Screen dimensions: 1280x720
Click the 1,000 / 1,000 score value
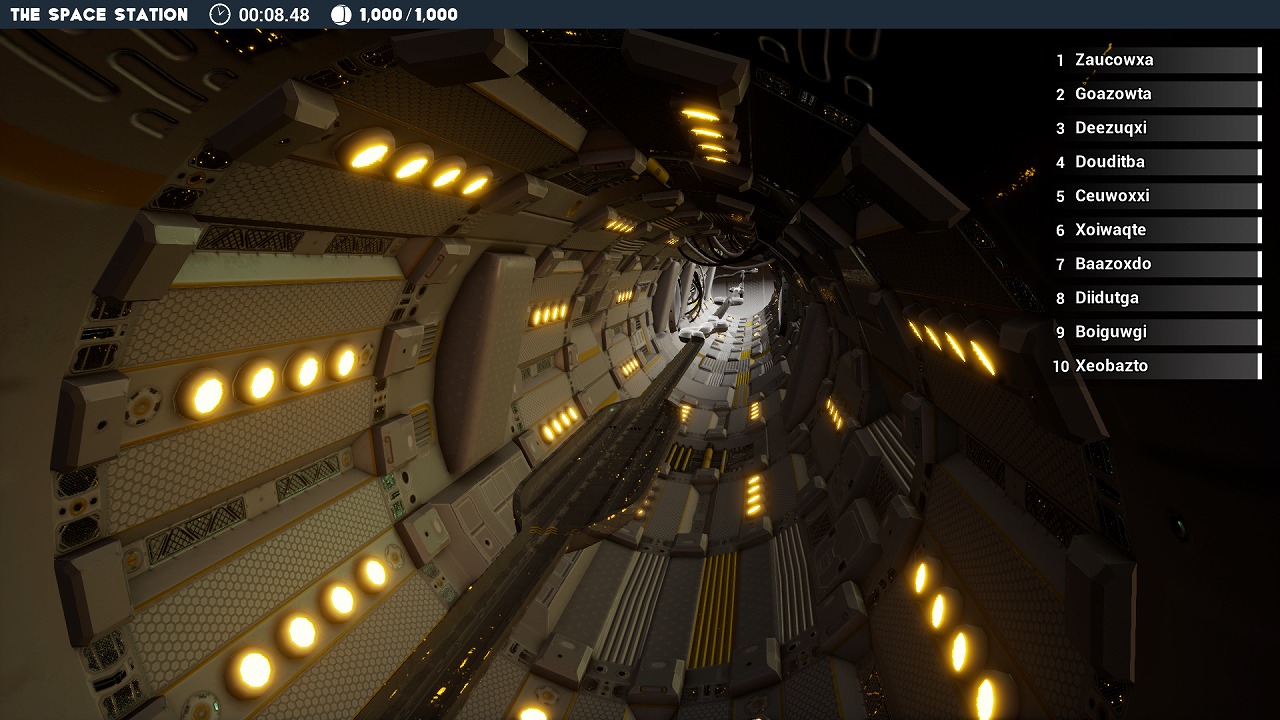click(408, 15)
